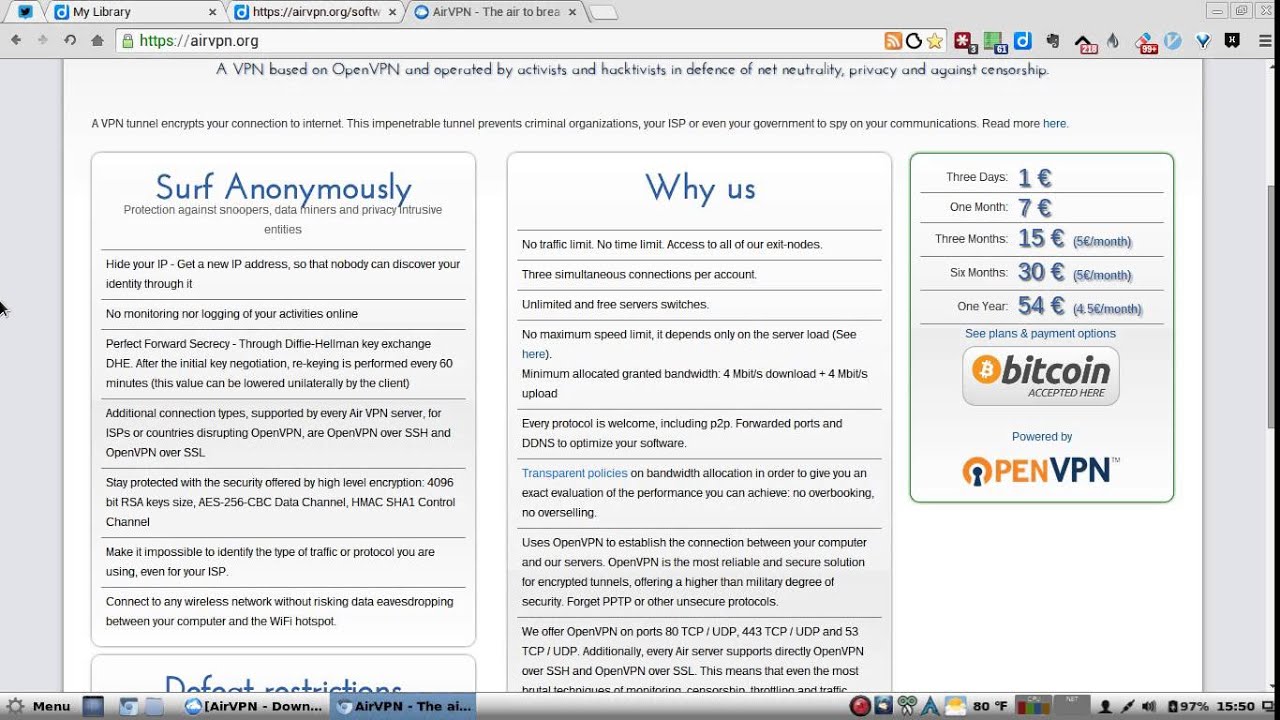The width and height of the screenshot is (1280, 720).
Task: Select the Three Days 1 € plan
Action: tap(1041, 177)
